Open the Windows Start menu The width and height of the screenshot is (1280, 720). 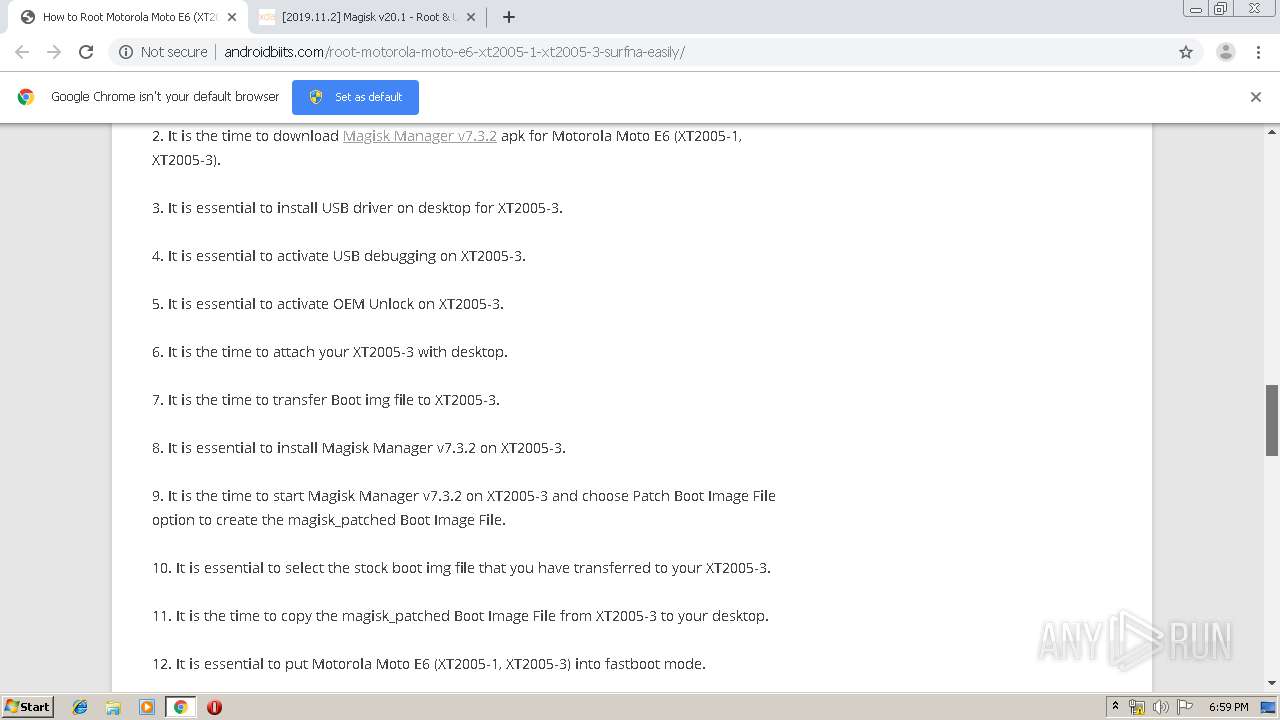[28, 706]
